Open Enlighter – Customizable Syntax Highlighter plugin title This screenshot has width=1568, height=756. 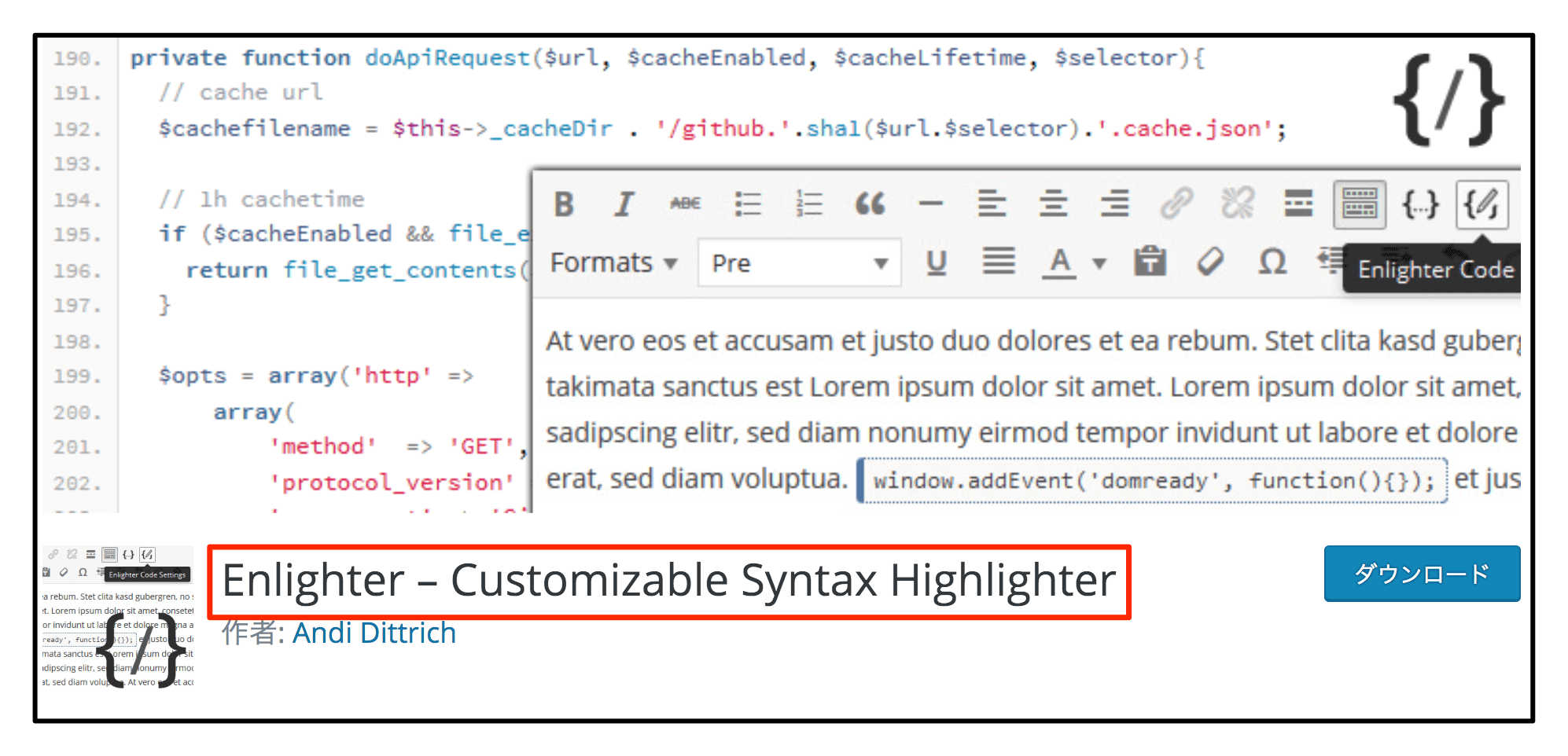click(x=668, y=581)
